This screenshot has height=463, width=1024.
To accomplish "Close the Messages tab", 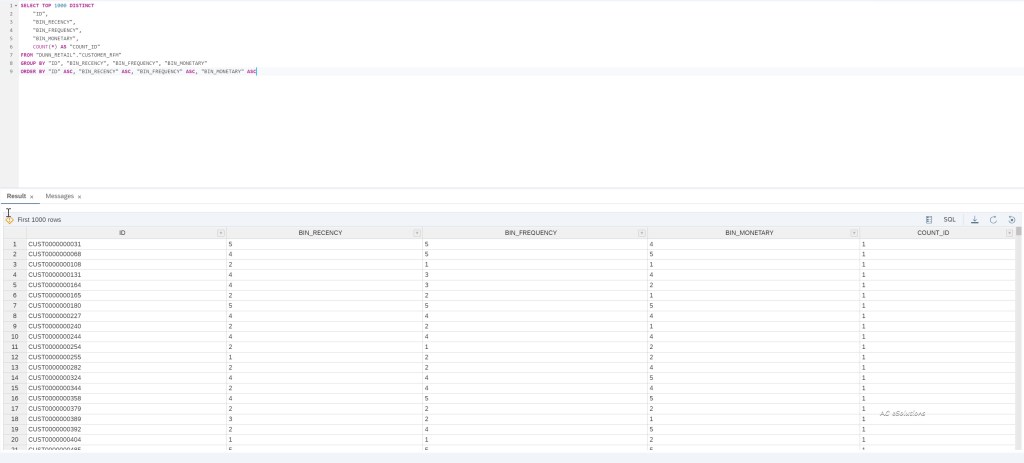I will tap(79, 197).
